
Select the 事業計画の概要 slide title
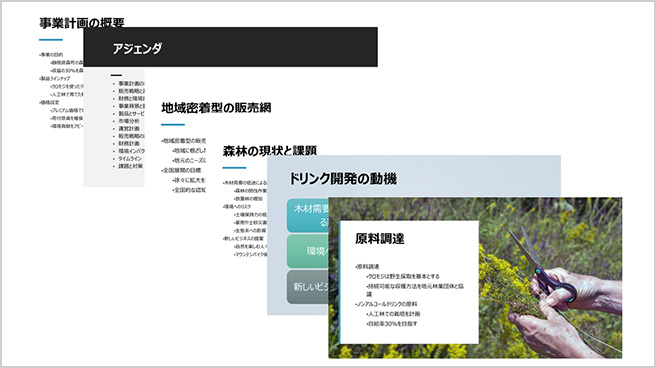click(82, 22)
